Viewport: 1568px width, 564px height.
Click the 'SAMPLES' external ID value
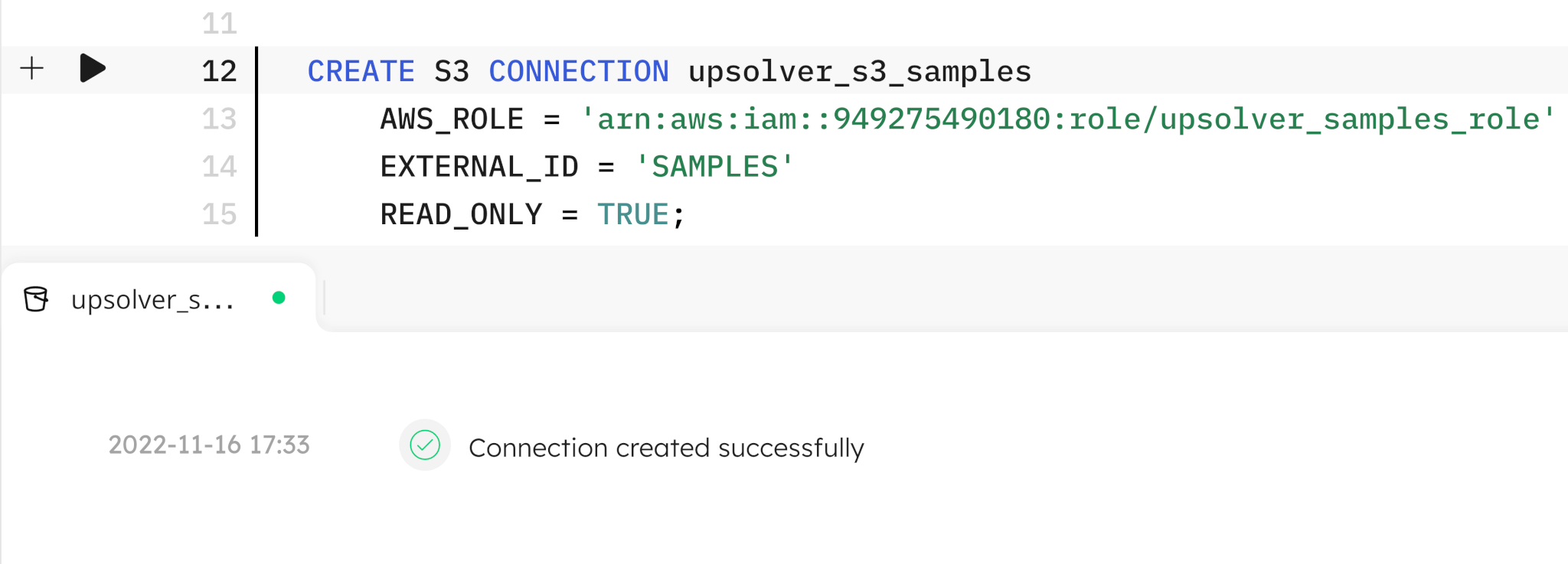[x=714, y=166]
